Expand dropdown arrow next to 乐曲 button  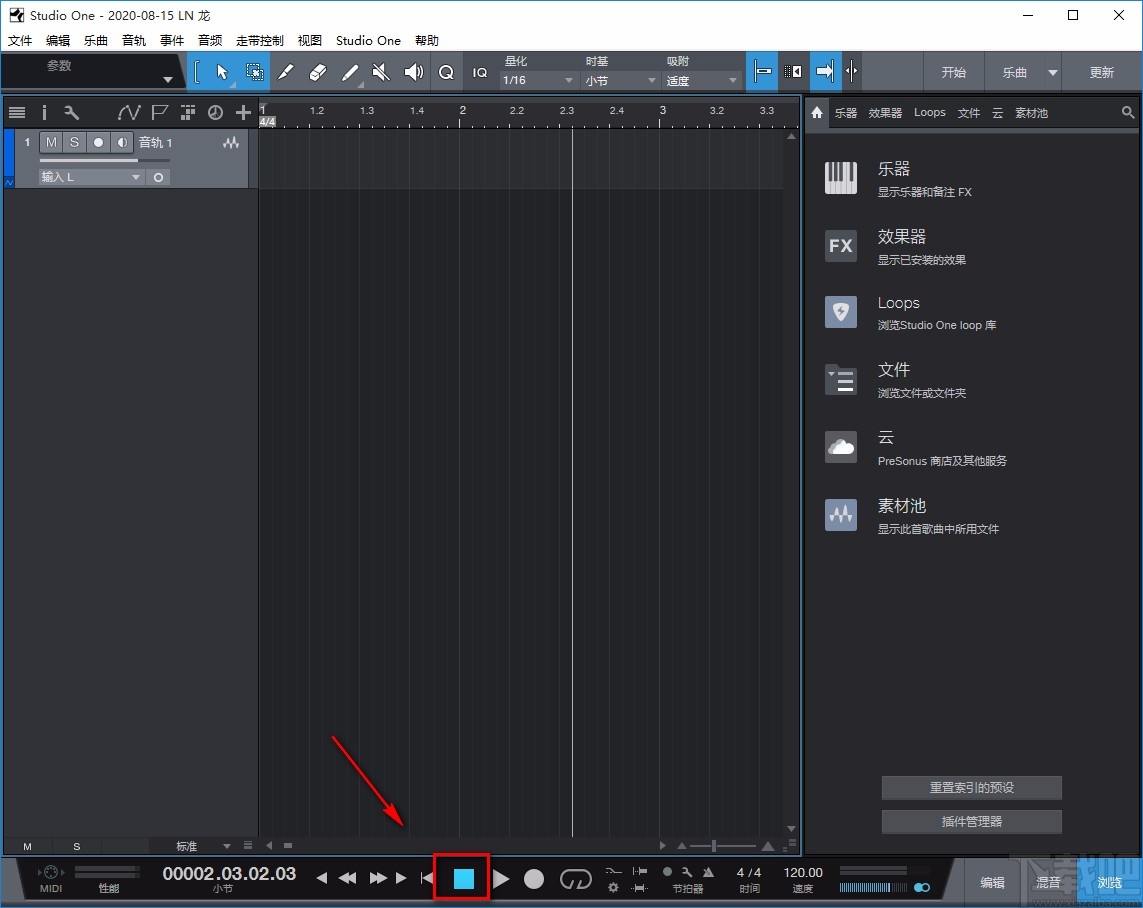(1053, 72)
